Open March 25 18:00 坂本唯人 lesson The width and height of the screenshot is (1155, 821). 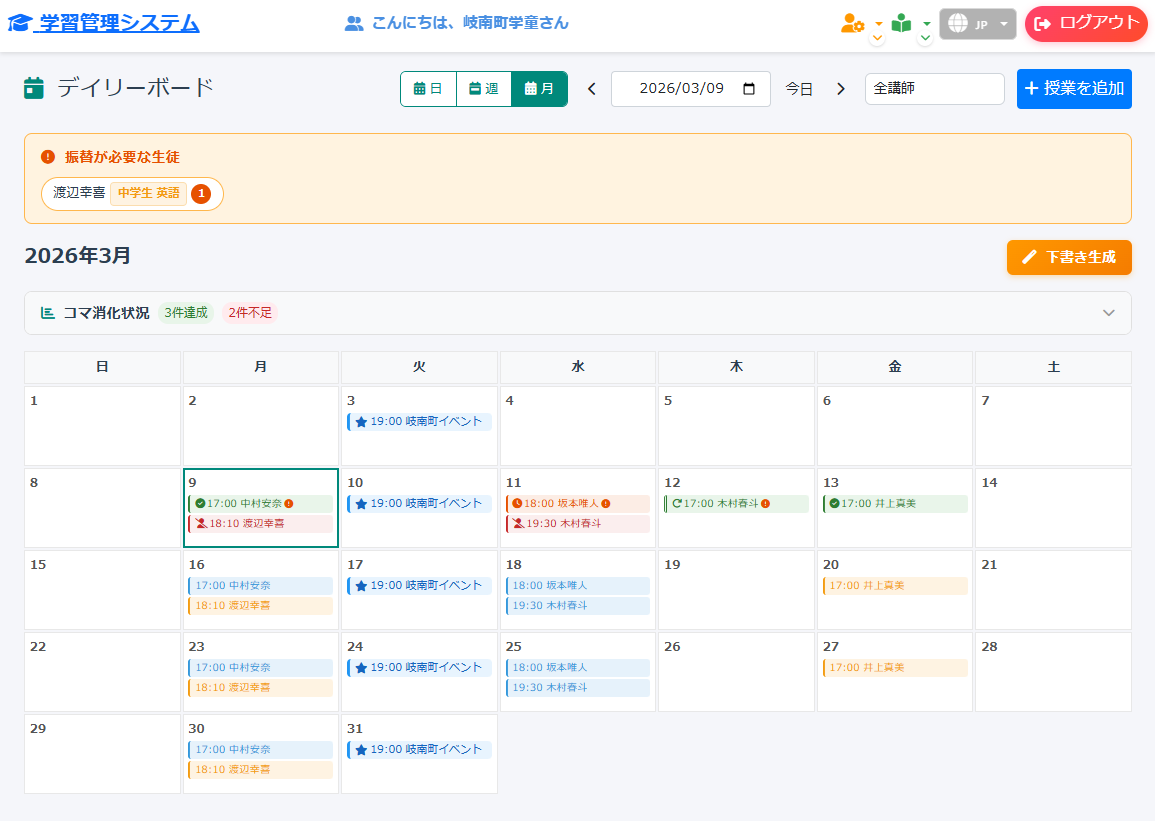click(x=578, y=667)
